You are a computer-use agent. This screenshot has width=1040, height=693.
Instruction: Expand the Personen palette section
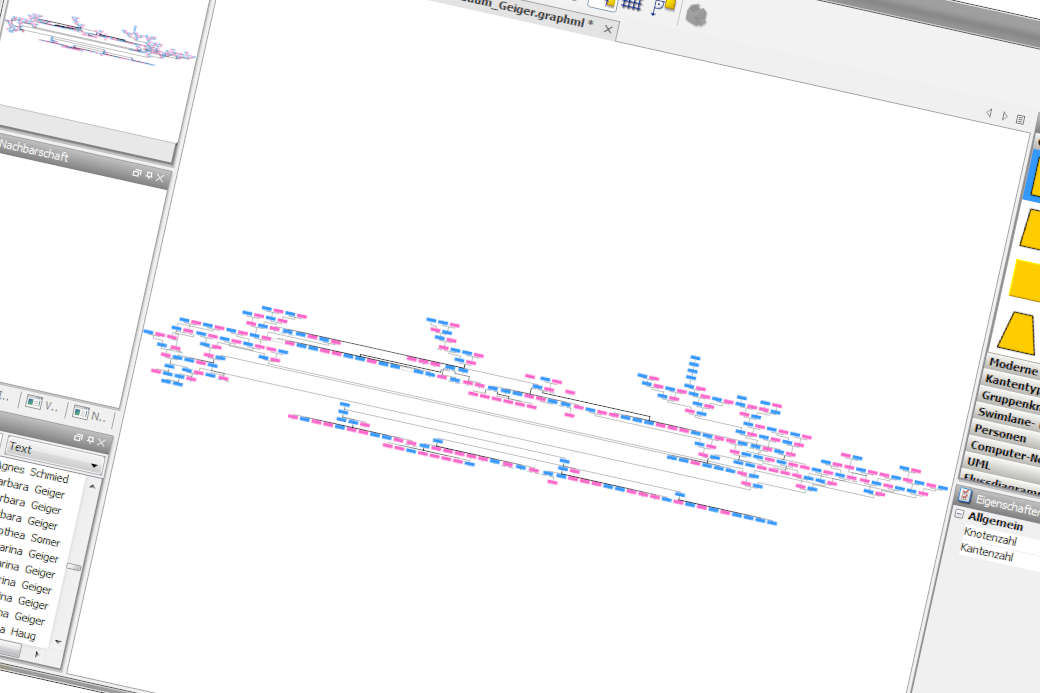coord(1000,429)
